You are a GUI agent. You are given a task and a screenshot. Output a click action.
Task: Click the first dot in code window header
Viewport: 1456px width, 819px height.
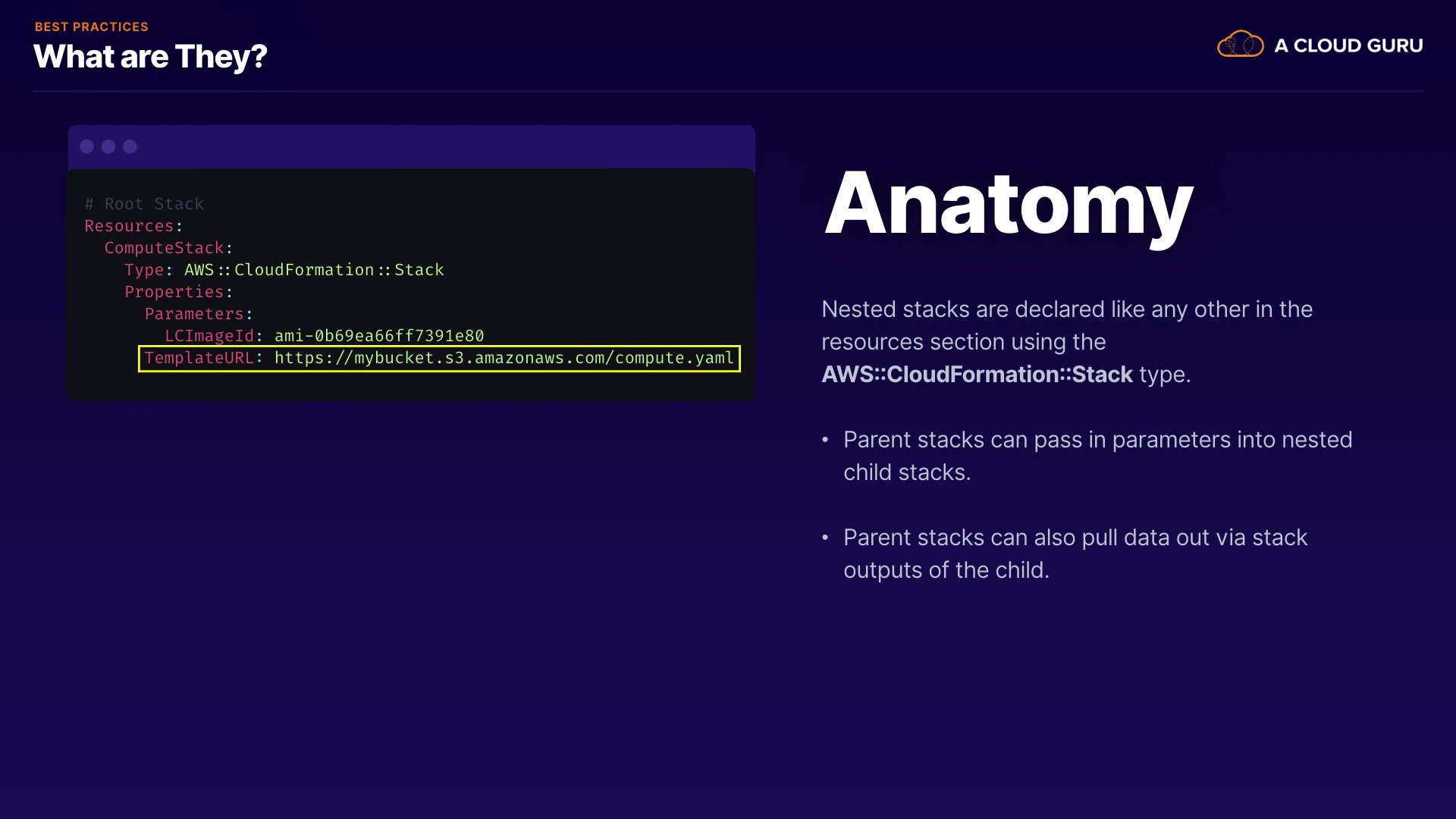(x=87, y=146)
